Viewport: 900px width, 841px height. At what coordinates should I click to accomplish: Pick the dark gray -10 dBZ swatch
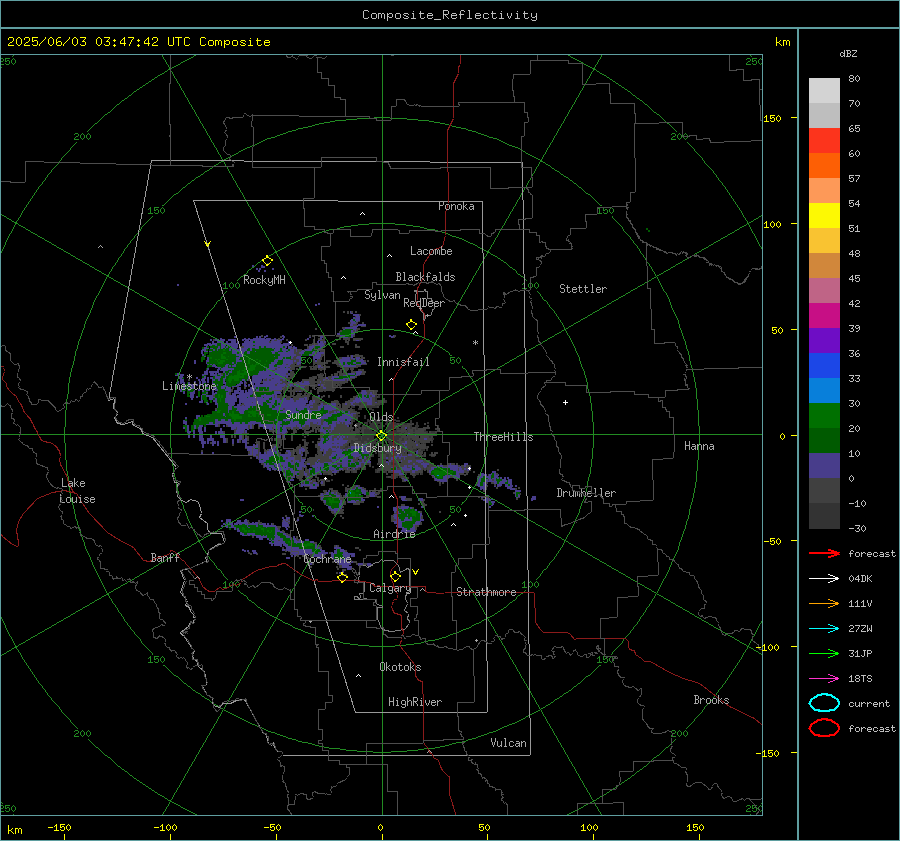point(824,515)
